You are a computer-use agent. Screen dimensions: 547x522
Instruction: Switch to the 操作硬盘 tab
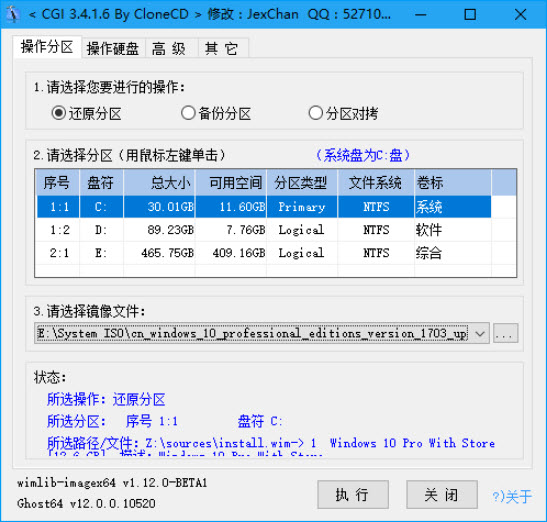[113, 48]
